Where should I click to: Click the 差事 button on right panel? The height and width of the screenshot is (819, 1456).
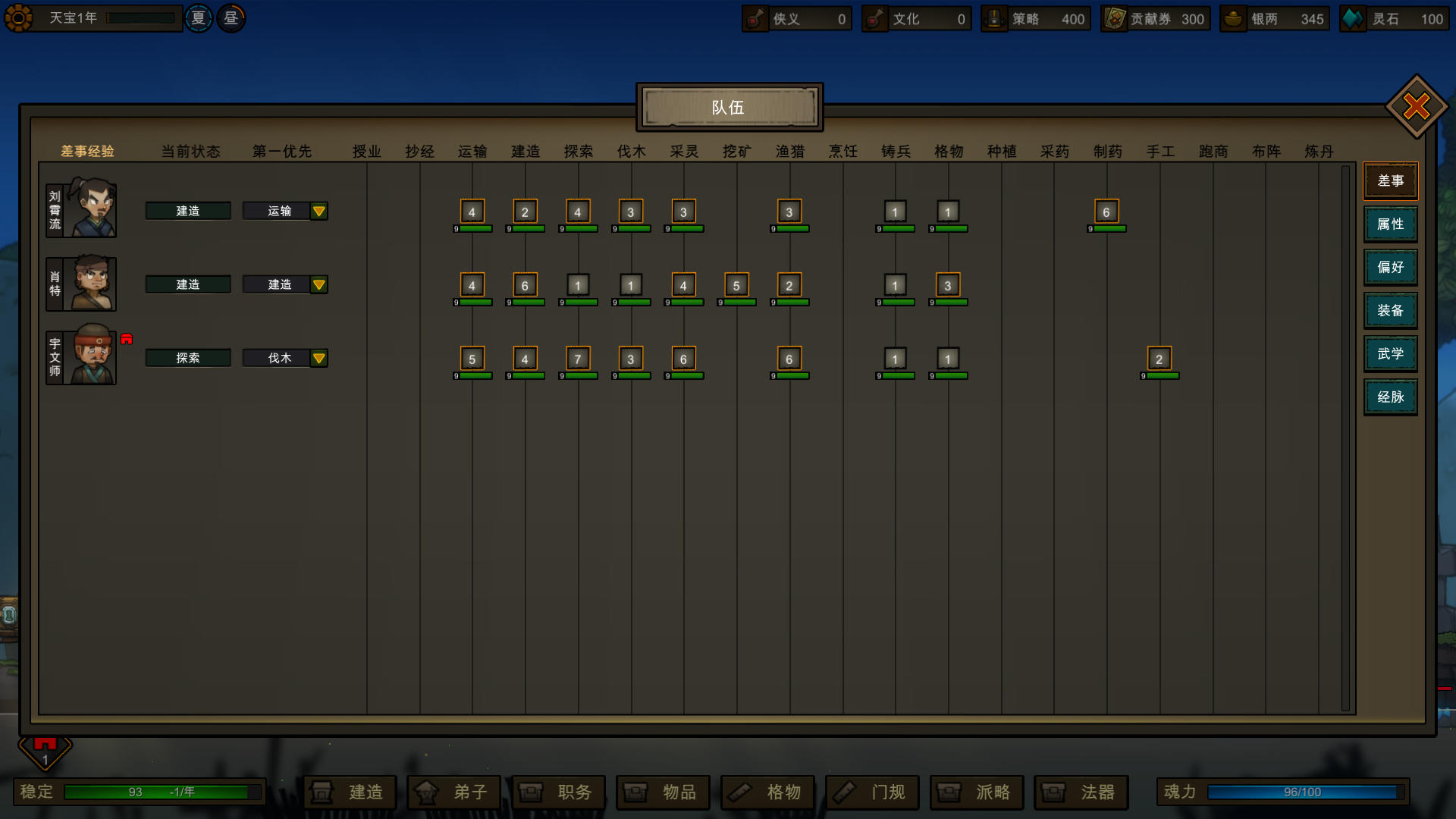[x=1391, y=180]
